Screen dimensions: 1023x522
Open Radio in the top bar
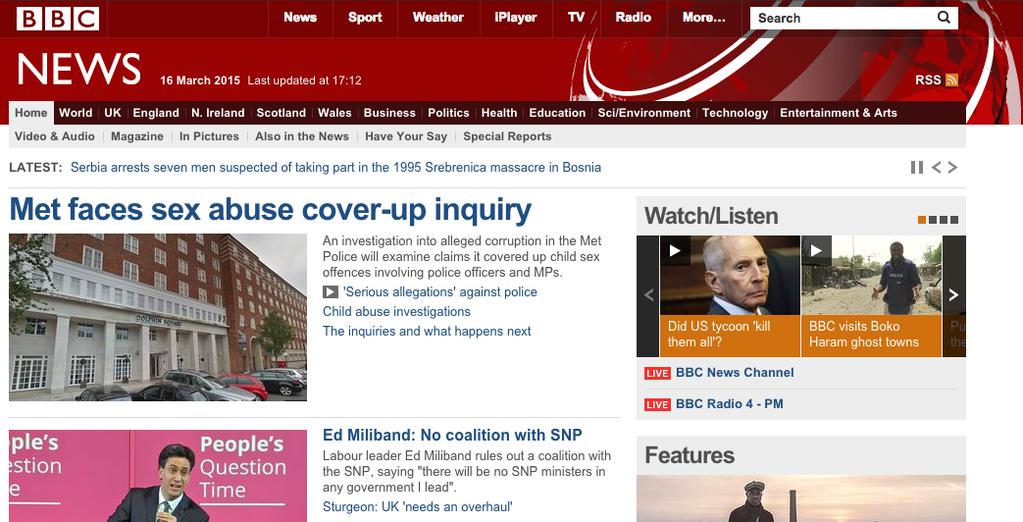point(633,18)
